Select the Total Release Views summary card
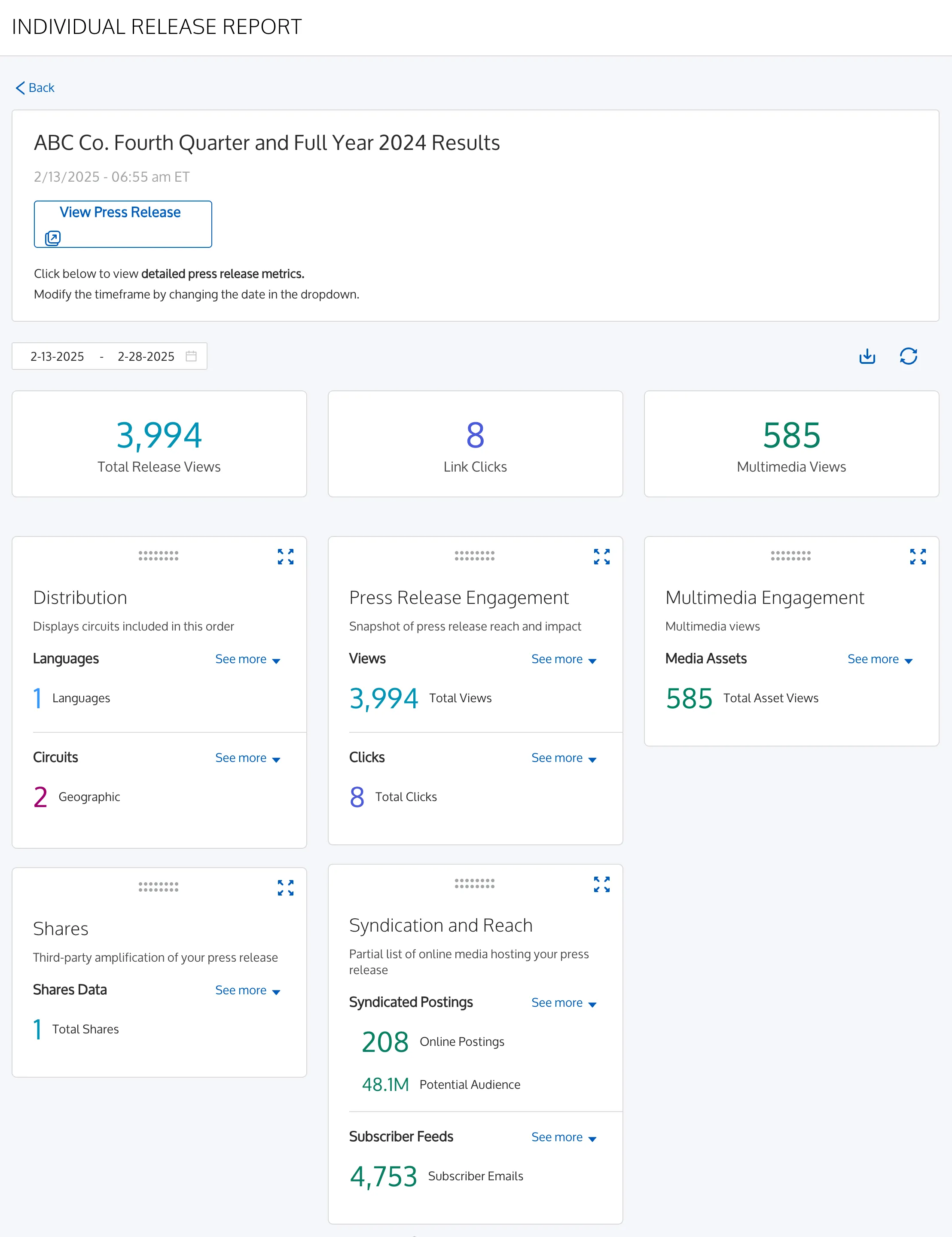 tap(159, 444)
